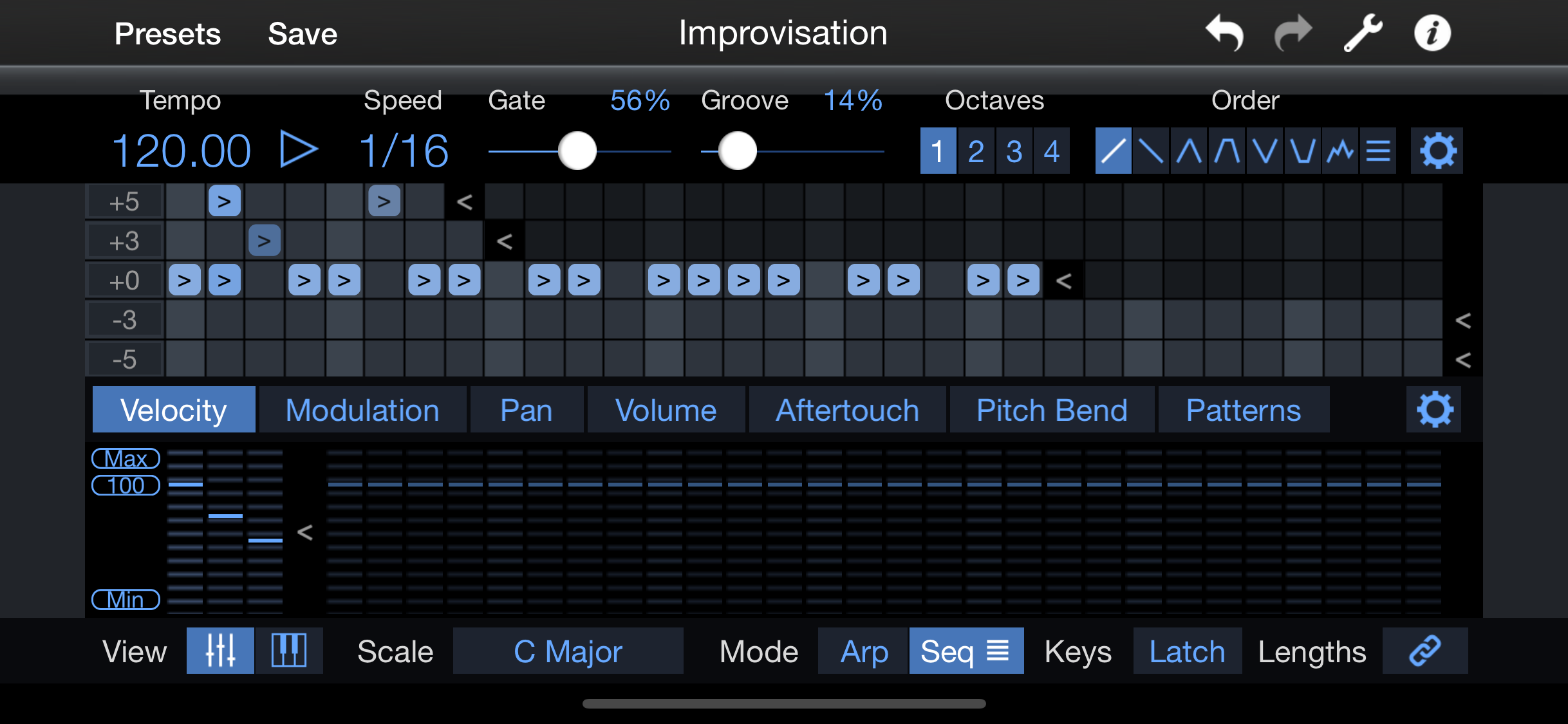Select the +5 row label
Viewport: 1568px width, 724px height.
pos(124,201)
